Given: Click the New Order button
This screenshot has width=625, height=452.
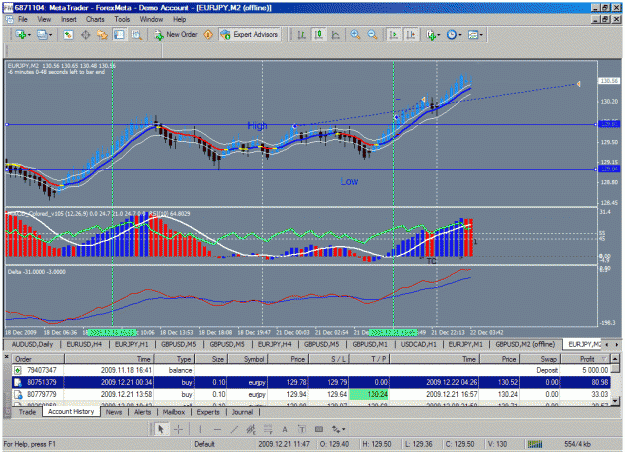Looking at the screenshot, I should click(176, 35).
